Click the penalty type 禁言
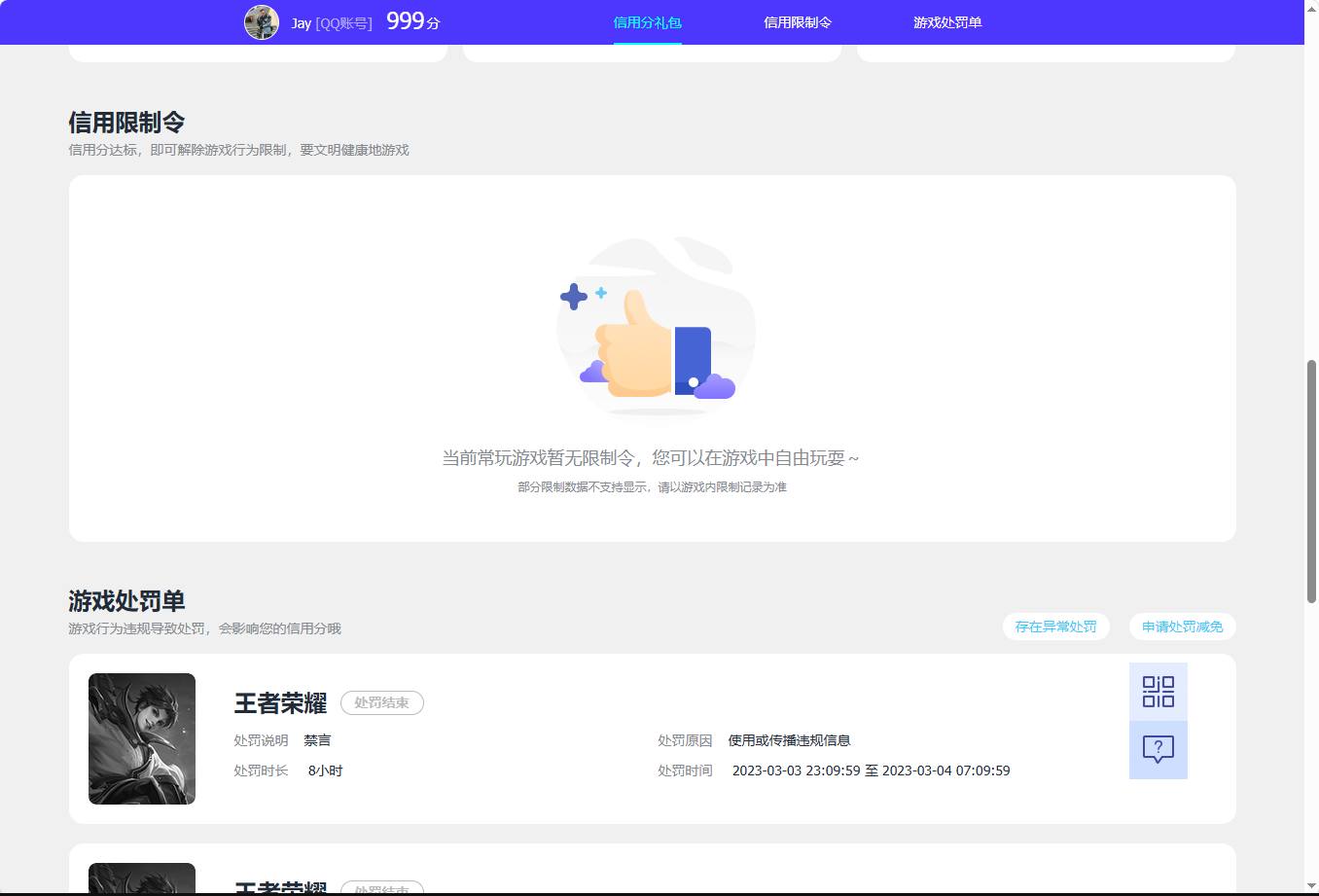This screenshot has width=1319, height=896. pos(317,740)
